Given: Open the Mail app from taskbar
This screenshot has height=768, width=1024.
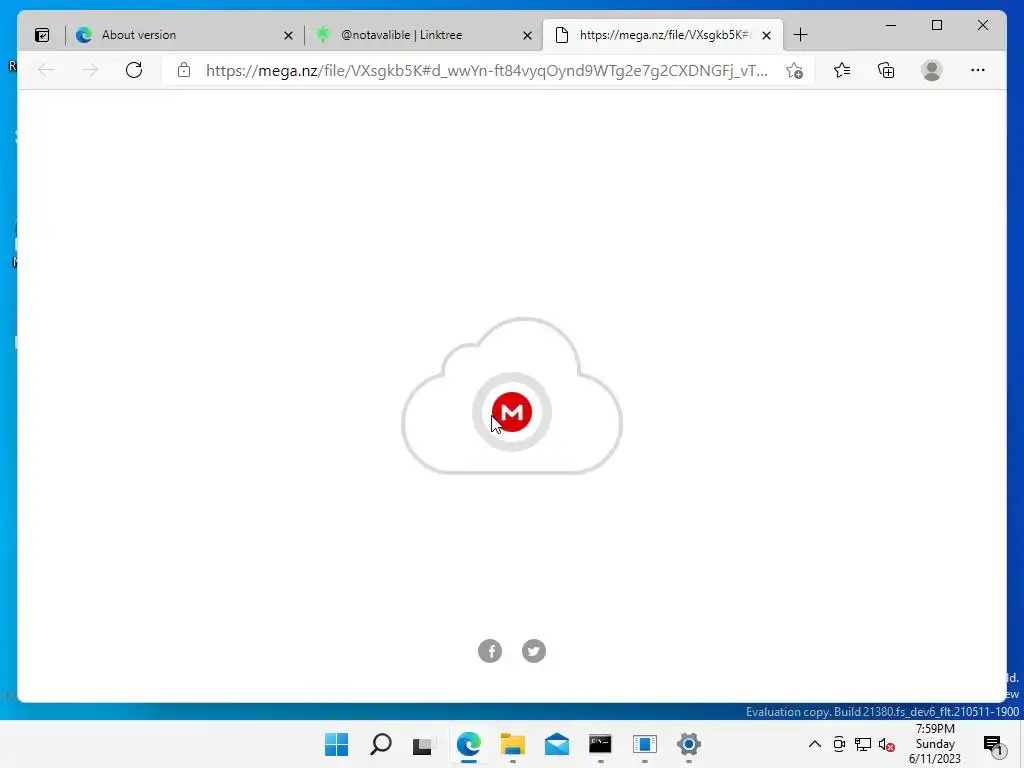Looking at the screenshot, I should point(556,744).
